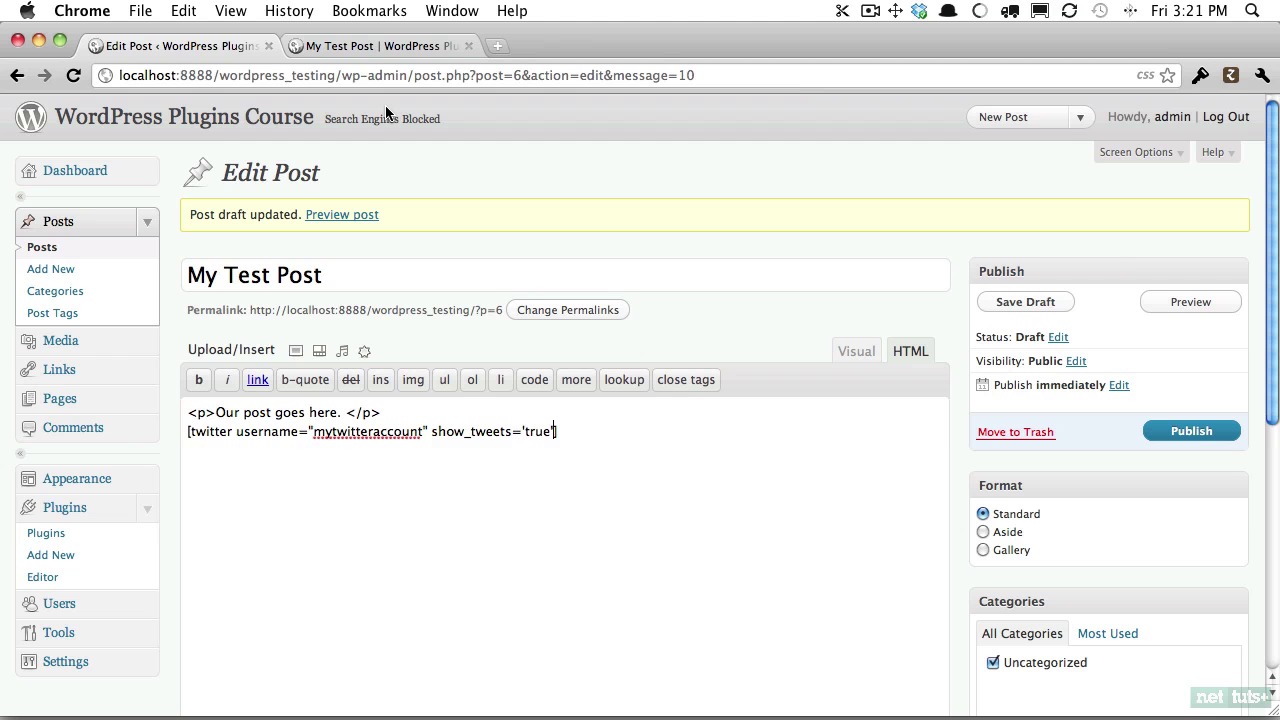Click the WordPress logo icon
Image resolution: width=1280 pixels, height=720 pixels.
point(31,117)
